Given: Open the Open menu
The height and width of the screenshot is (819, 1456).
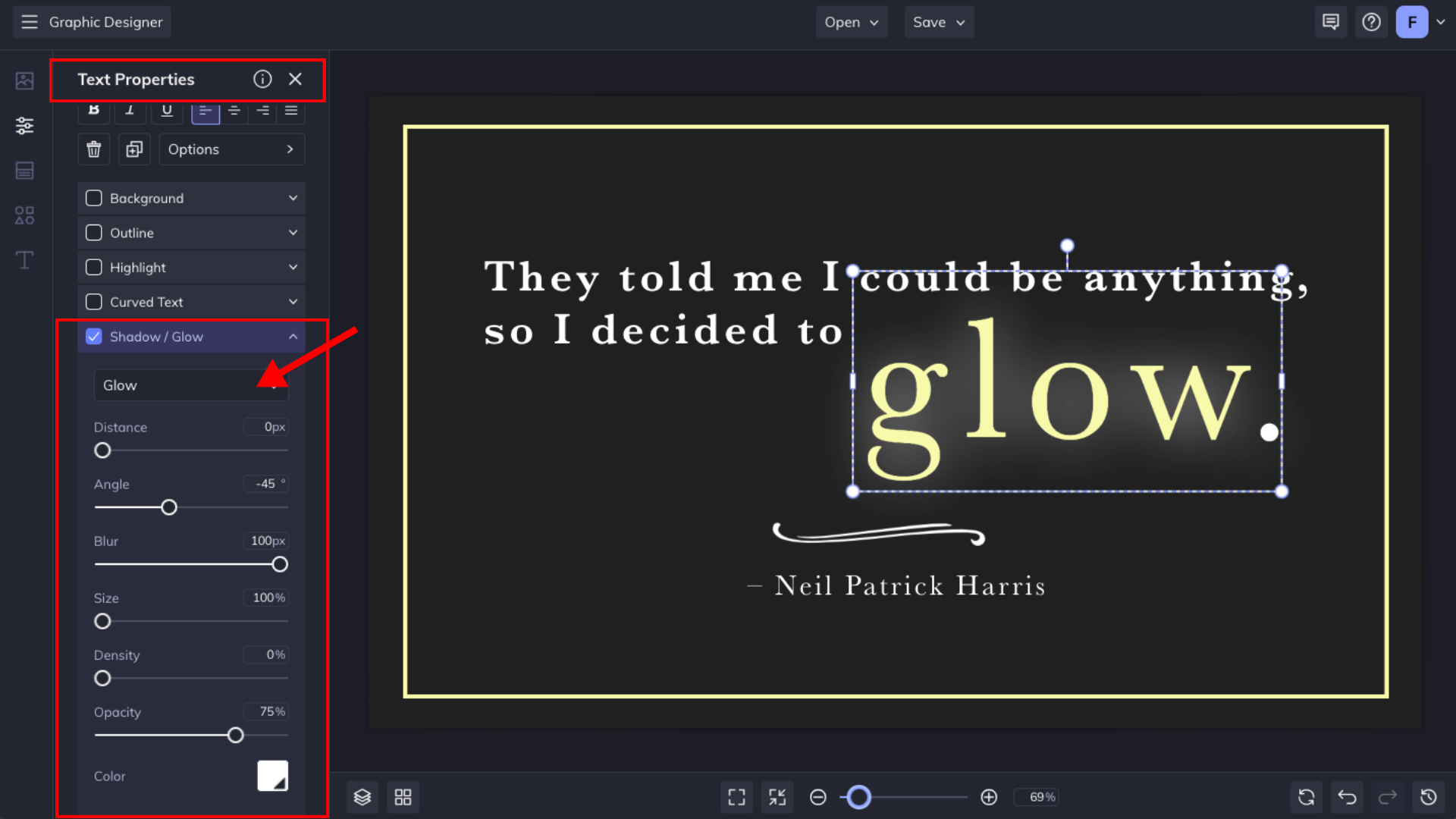Looking at the screenshot, I should click(851, 22).
